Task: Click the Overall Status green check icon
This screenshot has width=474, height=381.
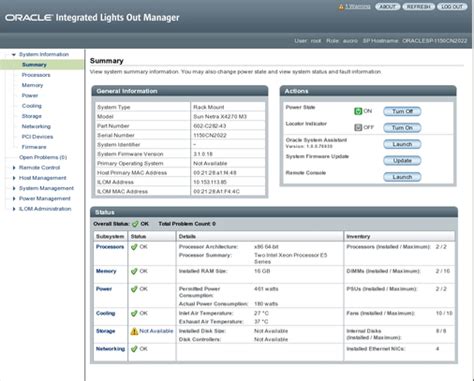Action: [x=135, y=224]
